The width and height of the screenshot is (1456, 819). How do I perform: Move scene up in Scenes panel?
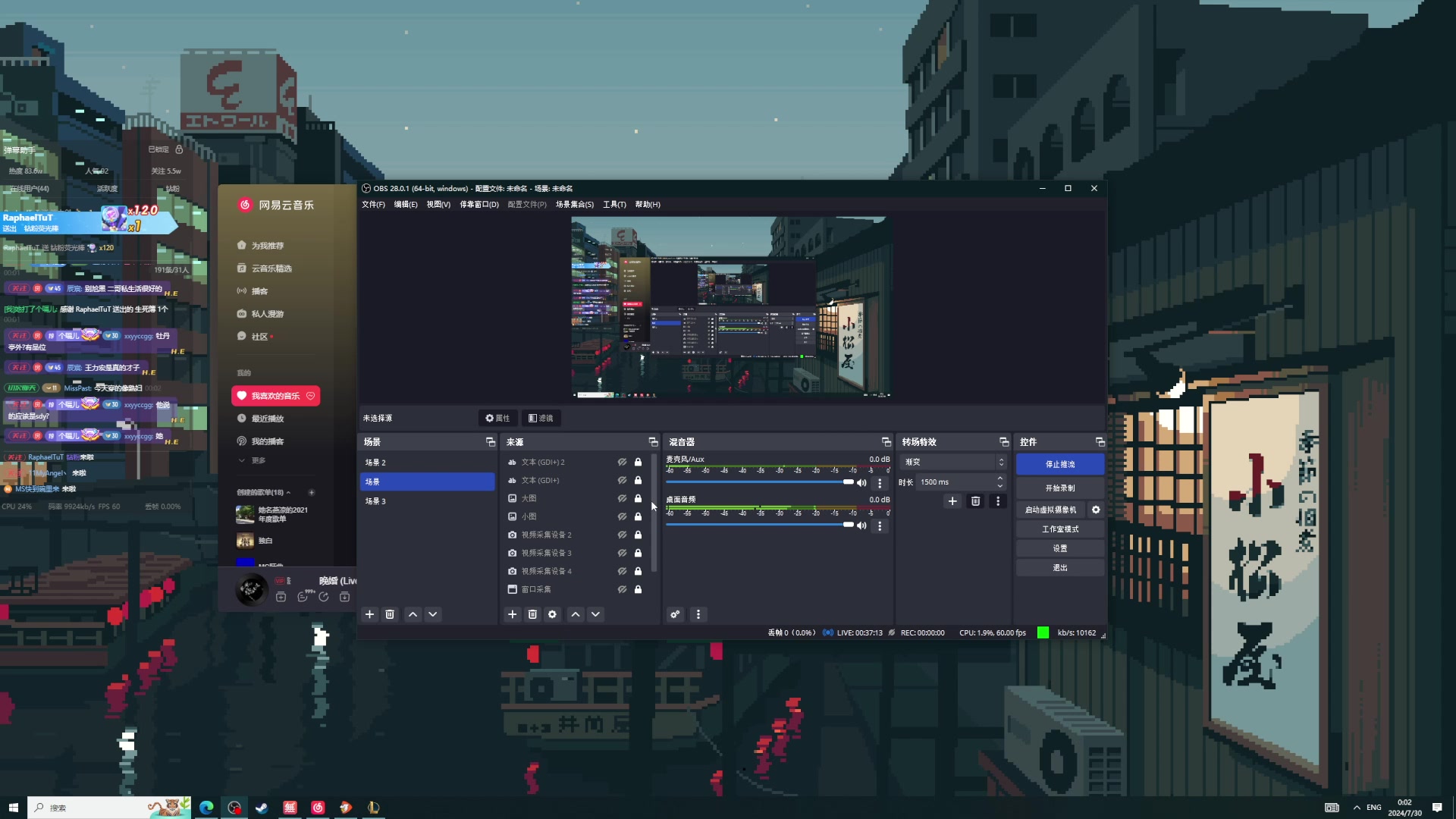tap(413, 614)
